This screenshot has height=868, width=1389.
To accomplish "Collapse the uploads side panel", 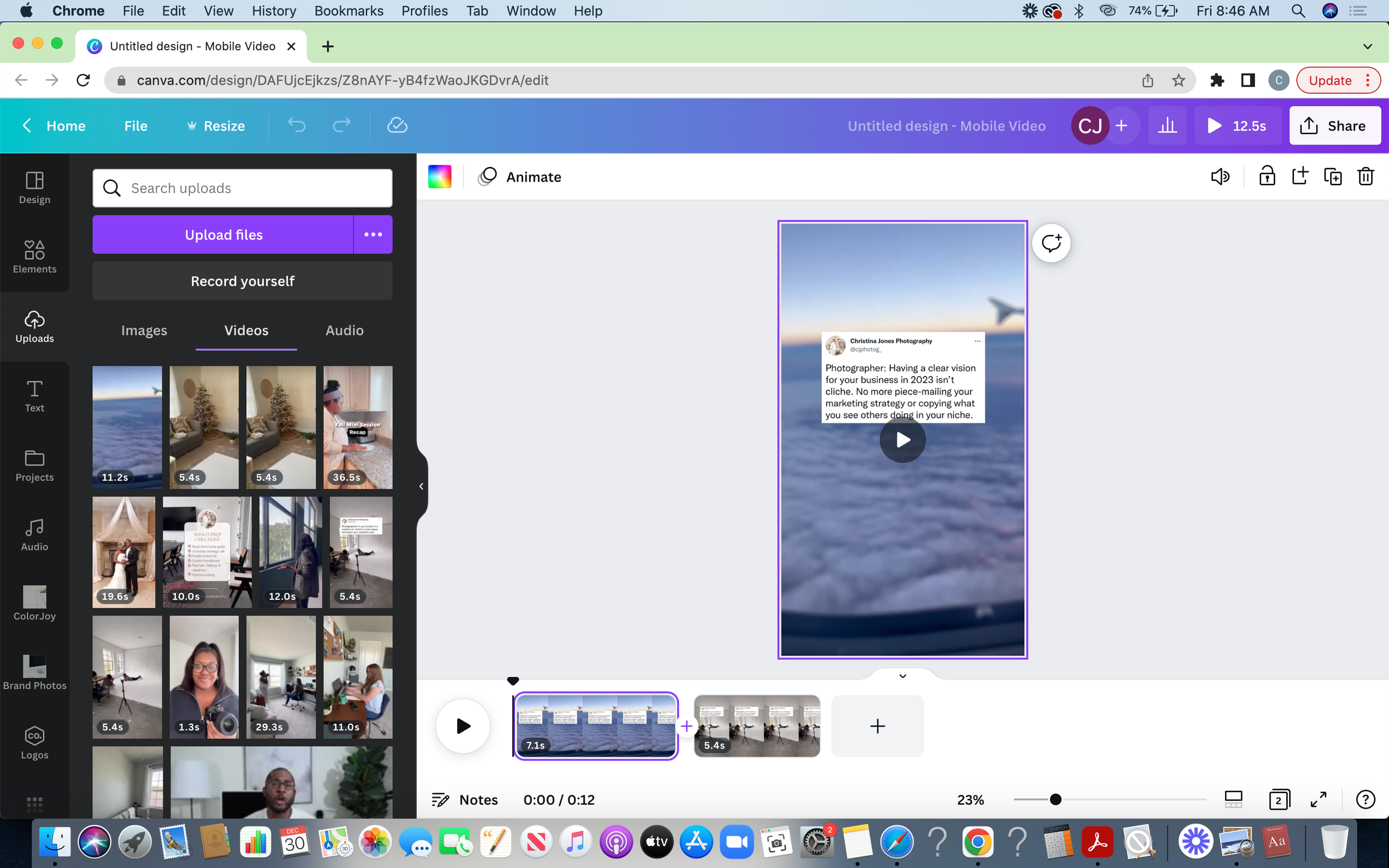I will (421, 486).
